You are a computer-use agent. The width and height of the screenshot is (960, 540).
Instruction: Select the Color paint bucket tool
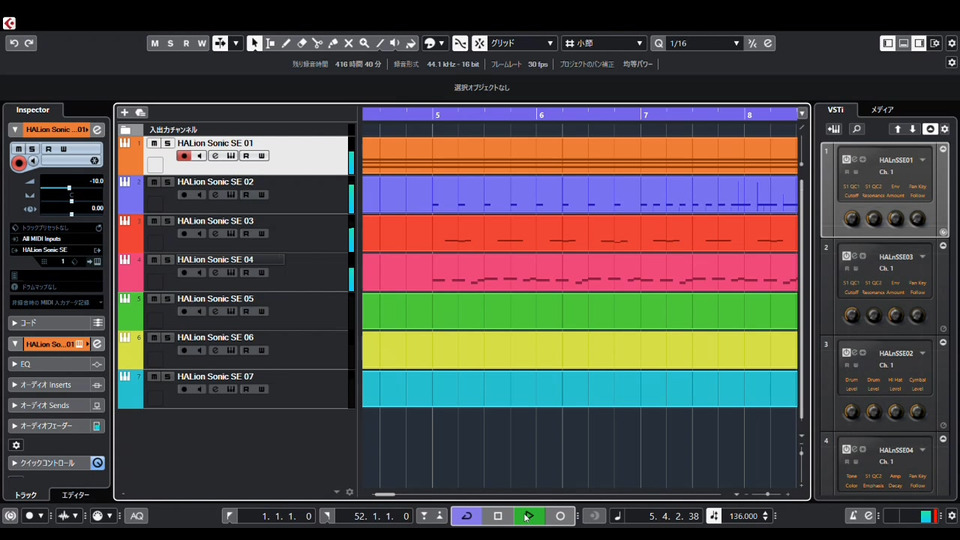pyautogui.click(x=411, y=43)
